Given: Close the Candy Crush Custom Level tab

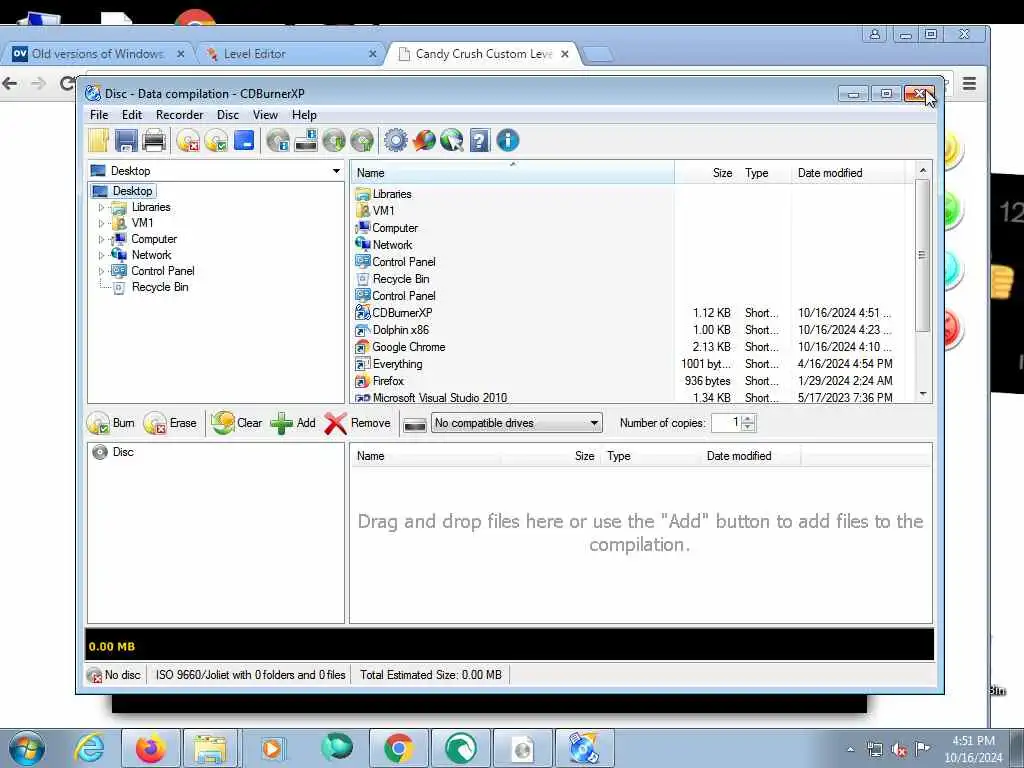Looking at the screenshot, I should pyautogui.click(x=565, y=54).
